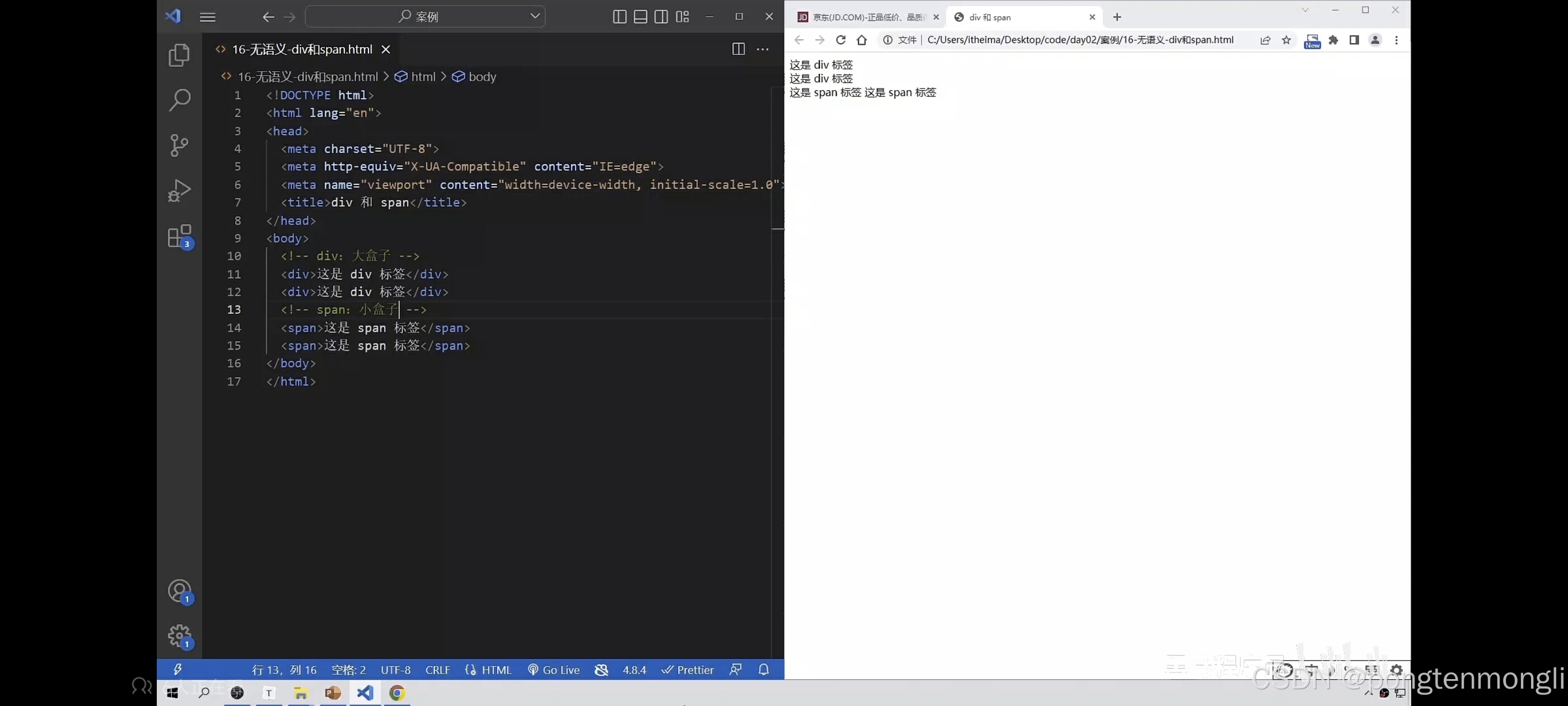The width and height of the screenshot is (1568, 706).
Task: Toggle the primary side bar layout button
Action: tap(620, 17)
